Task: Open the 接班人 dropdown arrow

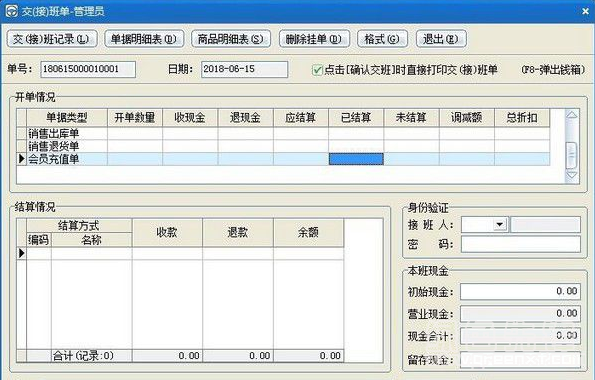Action: pos(500,224)
